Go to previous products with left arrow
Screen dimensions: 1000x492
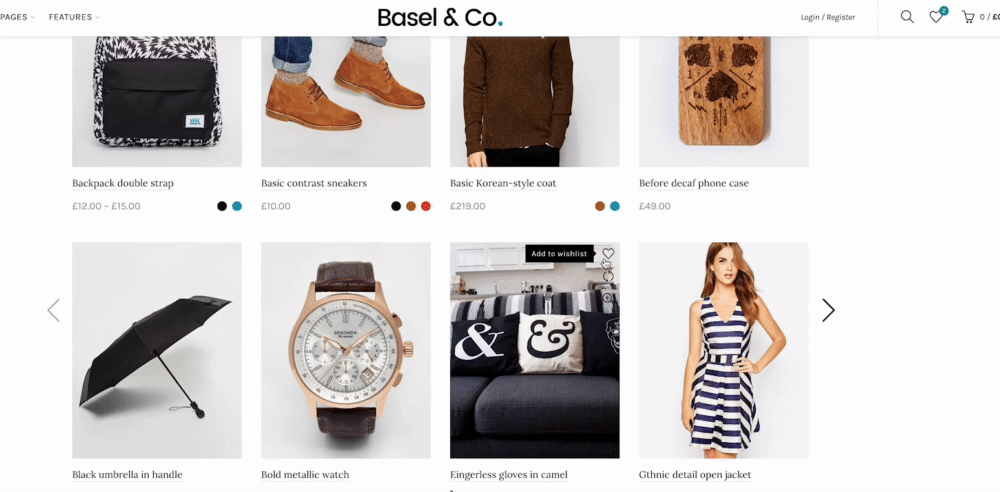(x=54, y=310)
